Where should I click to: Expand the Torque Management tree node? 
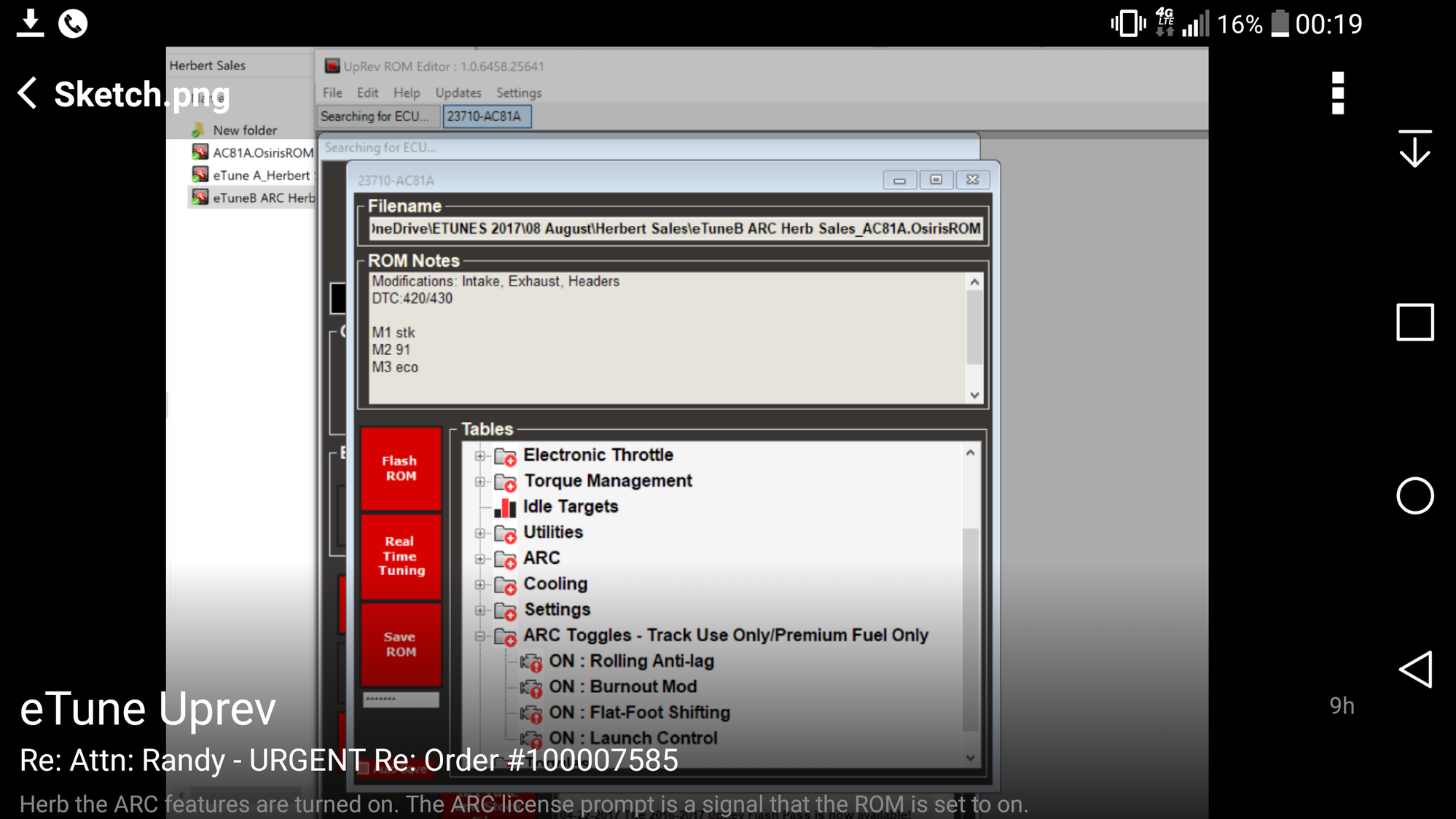point(480,482)
